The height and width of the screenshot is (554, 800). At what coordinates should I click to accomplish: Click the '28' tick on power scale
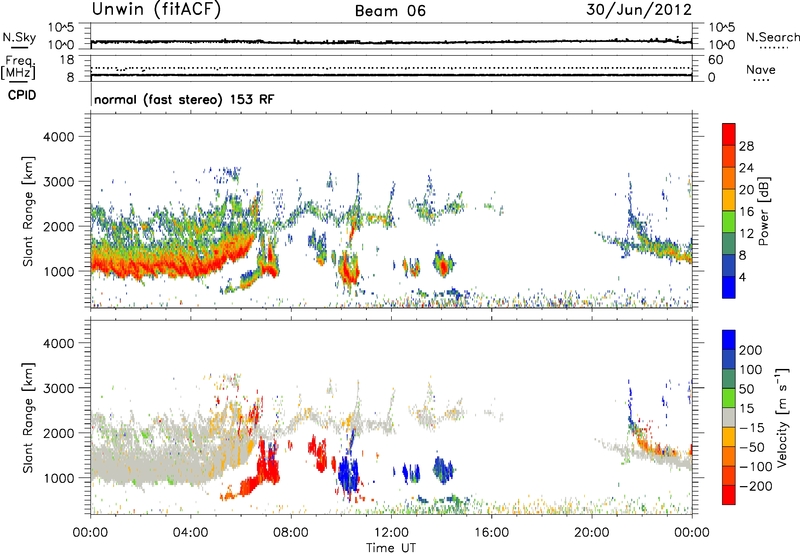[746, 146]
